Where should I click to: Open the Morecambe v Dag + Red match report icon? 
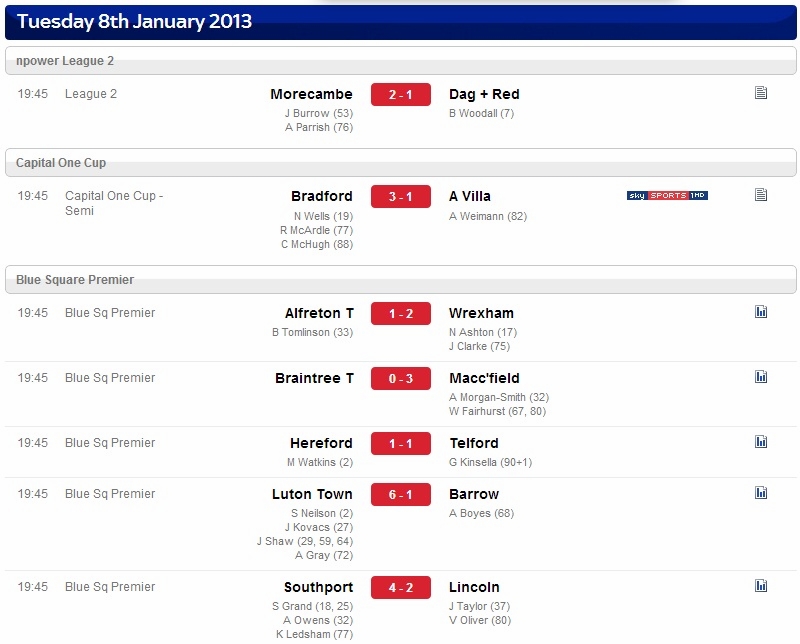(761, 93)
